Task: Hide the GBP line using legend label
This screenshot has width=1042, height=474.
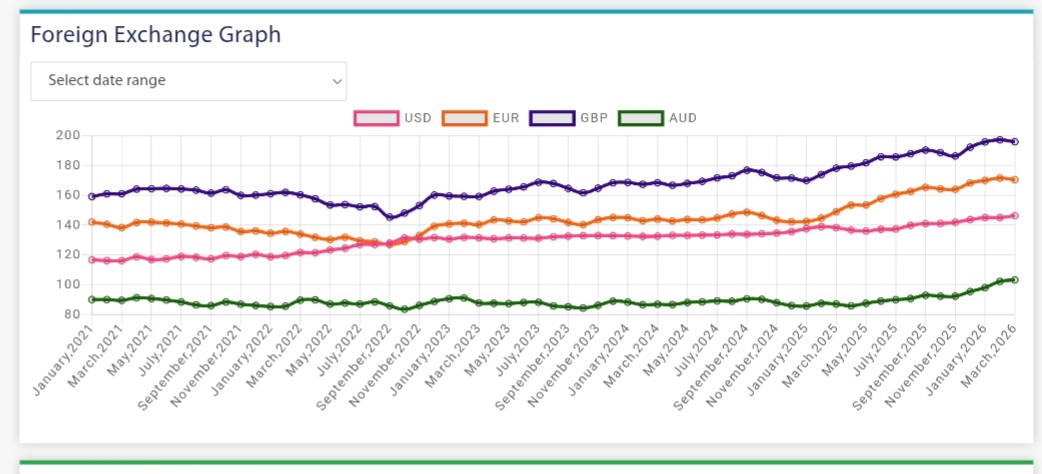Action: coord(593,118)
